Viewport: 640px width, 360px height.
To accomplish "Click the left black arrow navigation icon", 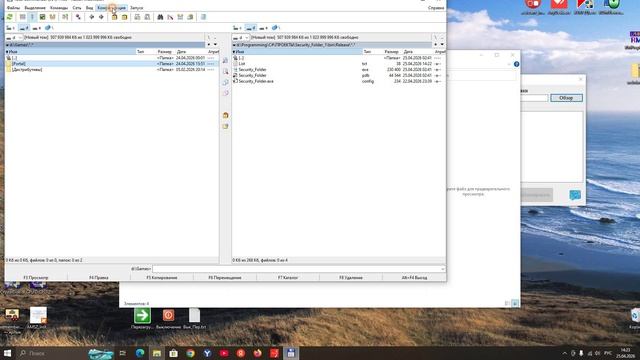I will (x=91, y=17).
